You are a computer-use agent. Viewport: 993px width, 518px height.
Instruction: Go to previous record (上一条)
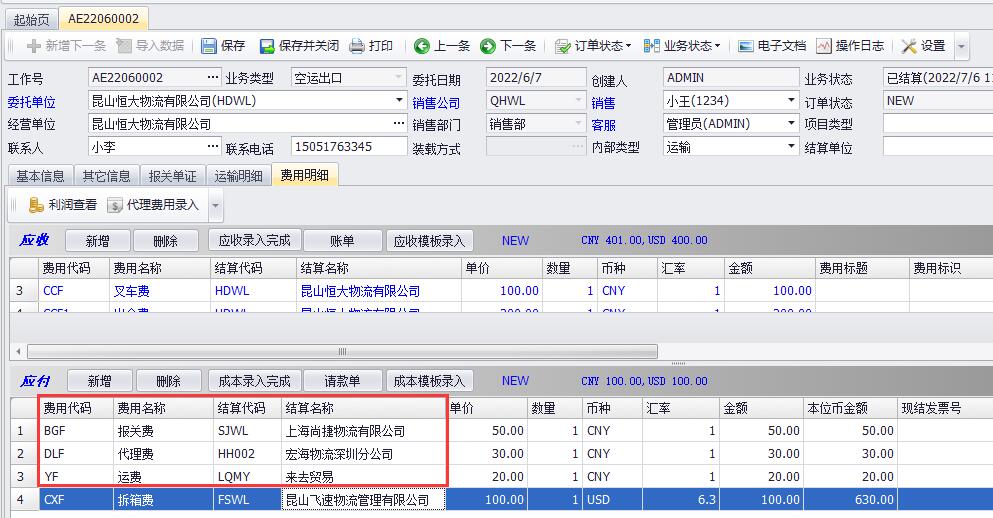441,46
